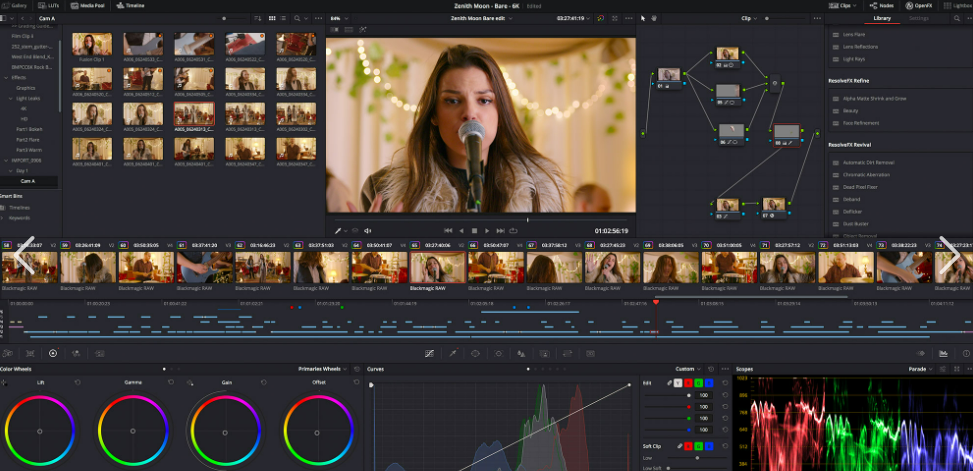Open the Blur/Sharpen palette icon
The image size is (973, 471).
(521, 353)
